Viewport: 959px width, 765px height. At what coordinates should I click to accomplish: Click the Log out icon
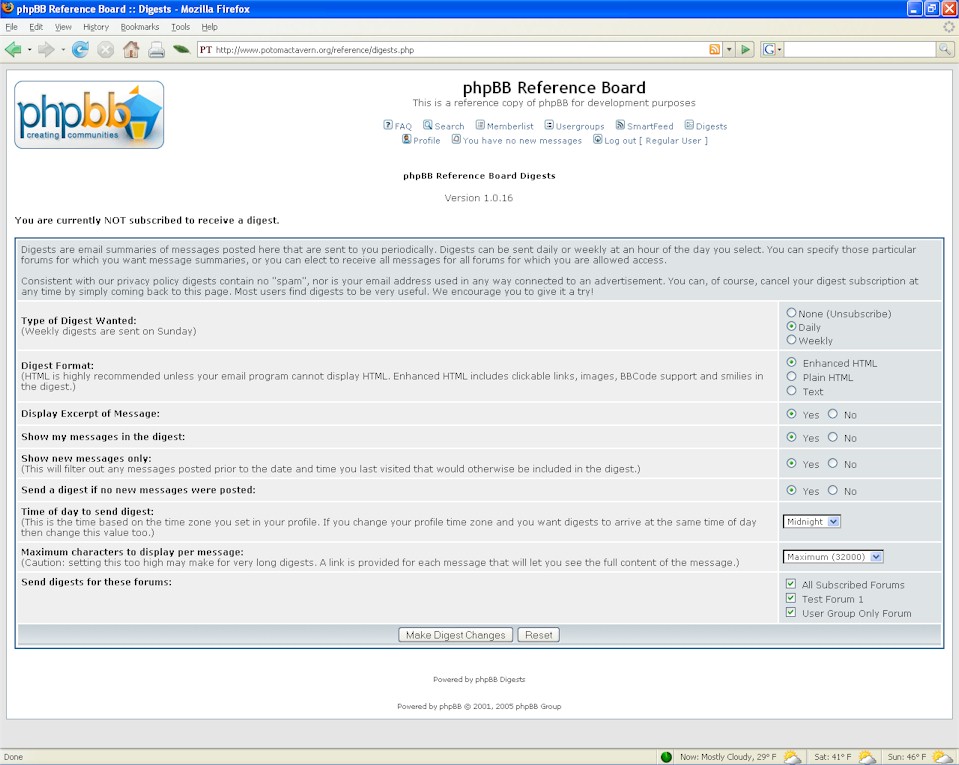click(598, 139)
